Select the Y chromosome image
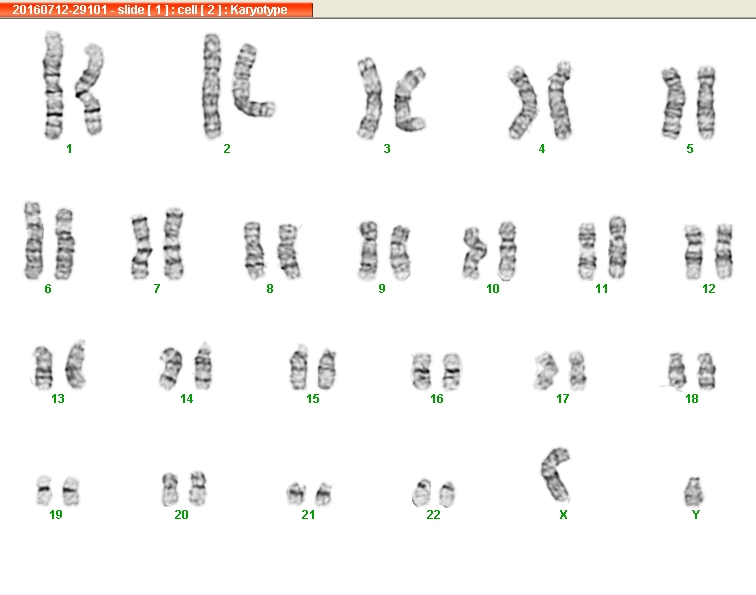This screenshot has height=595, width=756. (694, 492)
